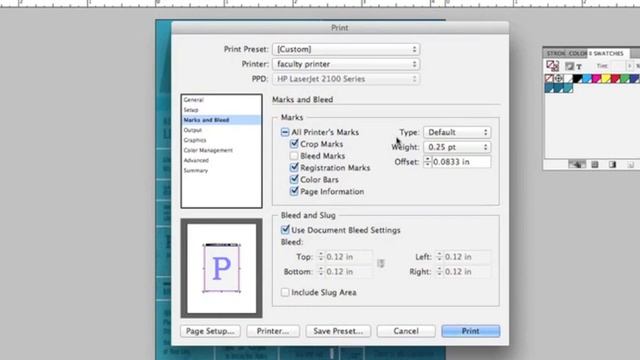Click the bleed chain link icon
Viewport: 640px width, 360px height.
[x=381, y=264]
